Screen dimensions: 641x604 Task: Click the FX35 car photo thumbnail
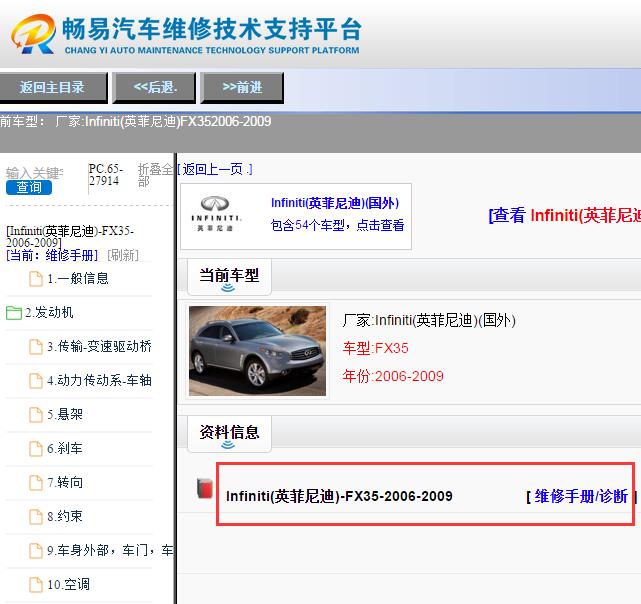tap(257, 351)
